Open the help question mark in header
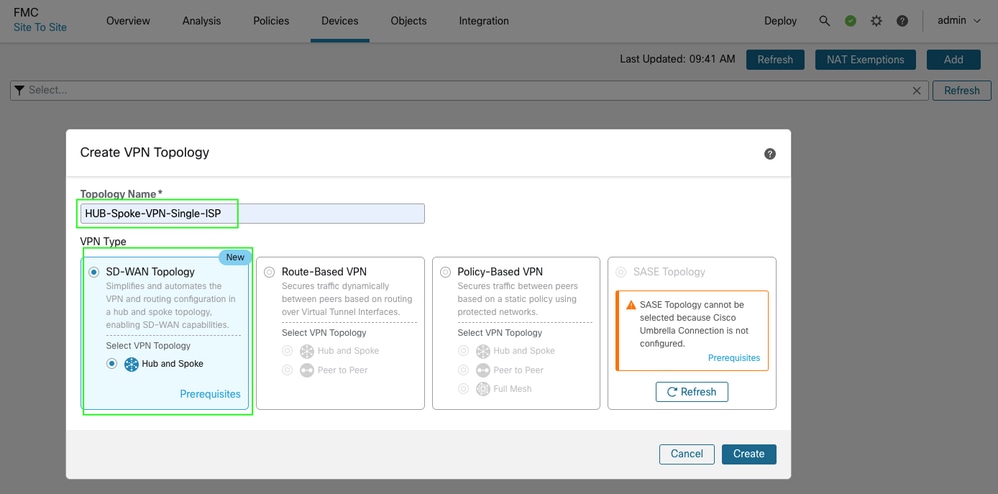 (x=902, y=21)
